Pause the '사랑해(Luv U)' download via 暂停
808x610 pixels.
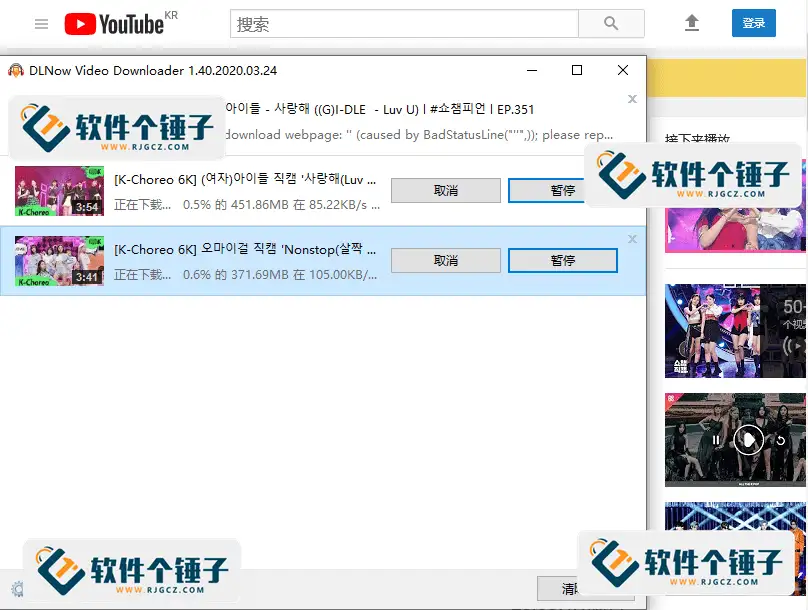click(x=562, y=190)
